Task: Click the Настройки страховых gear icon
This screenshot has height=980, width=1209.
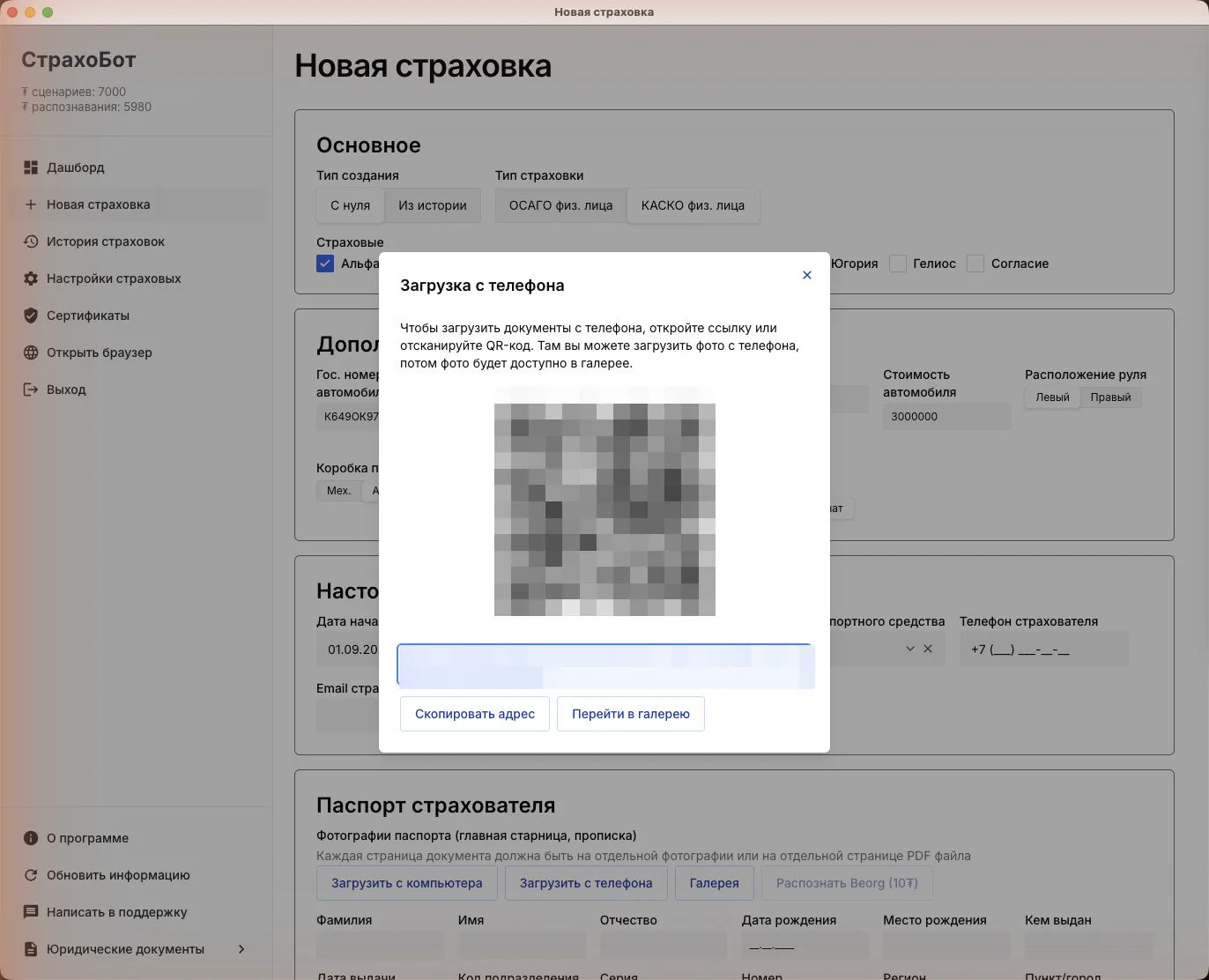Action: click(31, 278)
